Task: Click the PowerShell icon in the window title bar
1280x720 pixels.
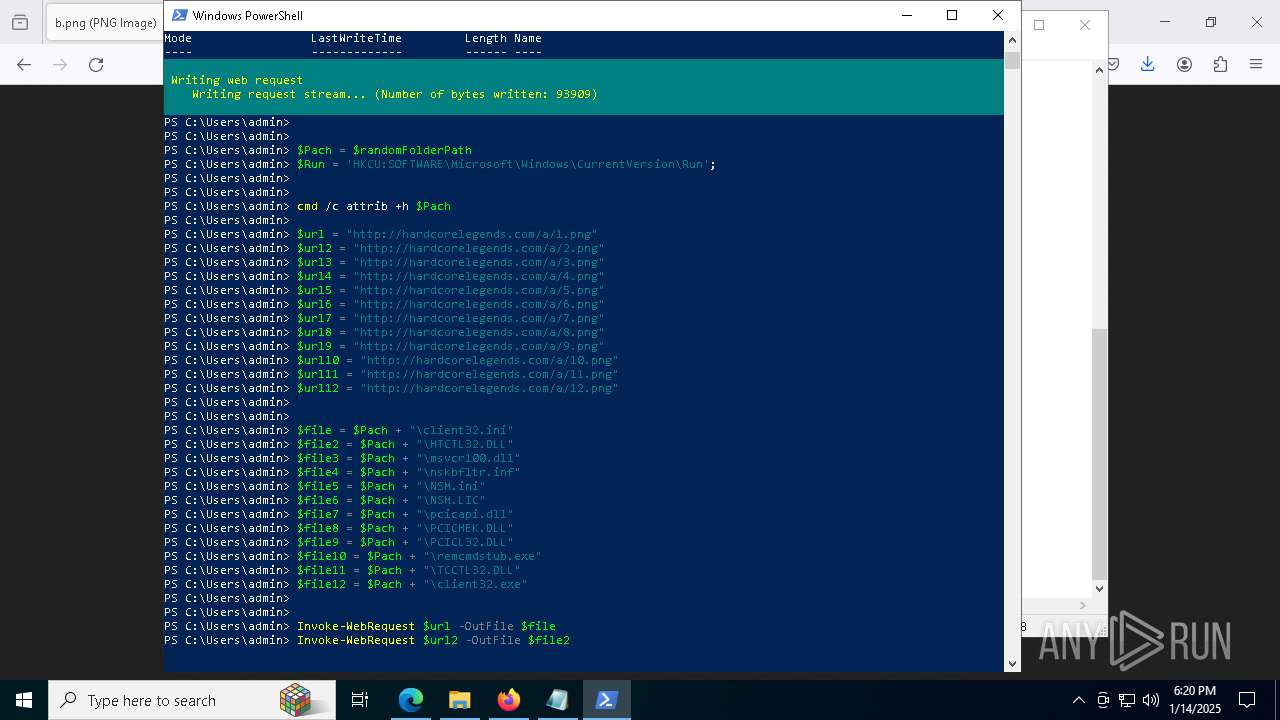Action: [179, 15]
